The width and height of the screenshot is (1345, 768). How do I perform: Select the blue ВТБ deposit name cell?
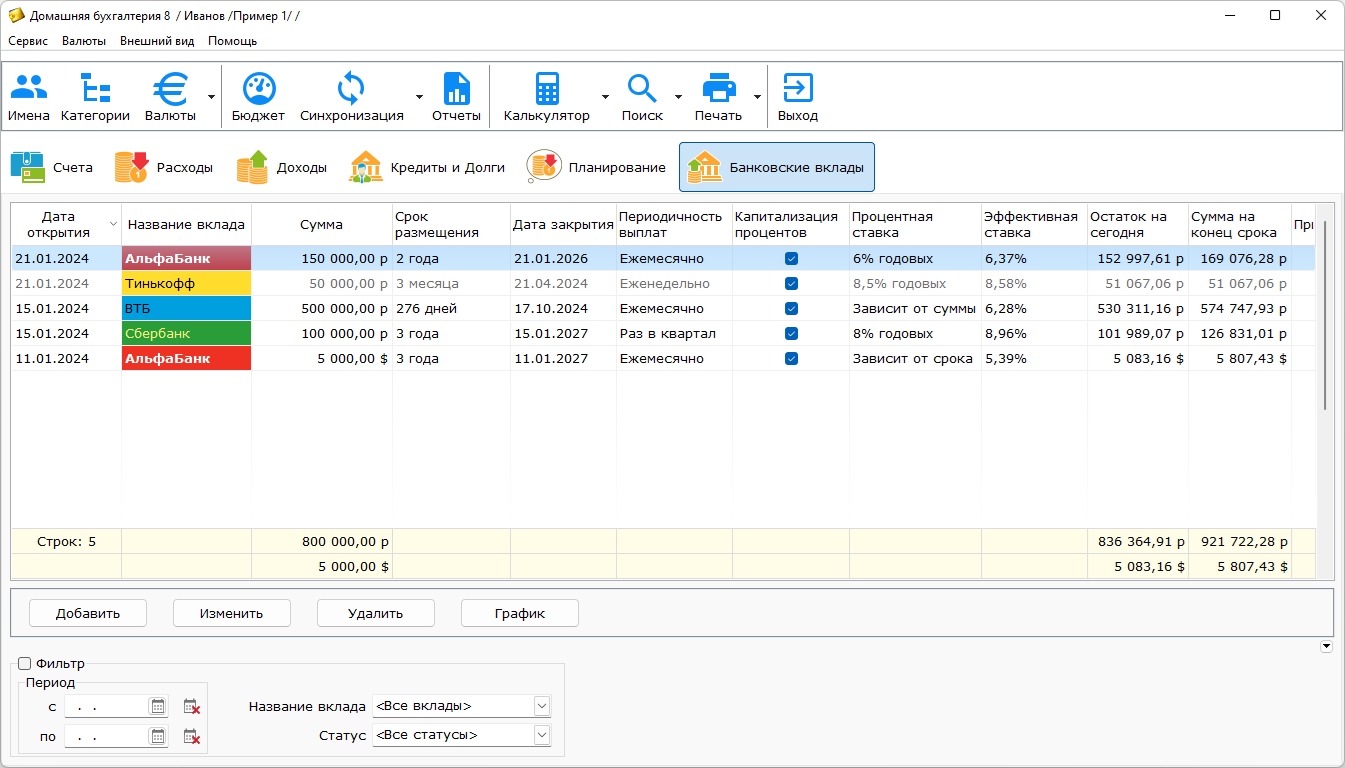pos(186,308)
